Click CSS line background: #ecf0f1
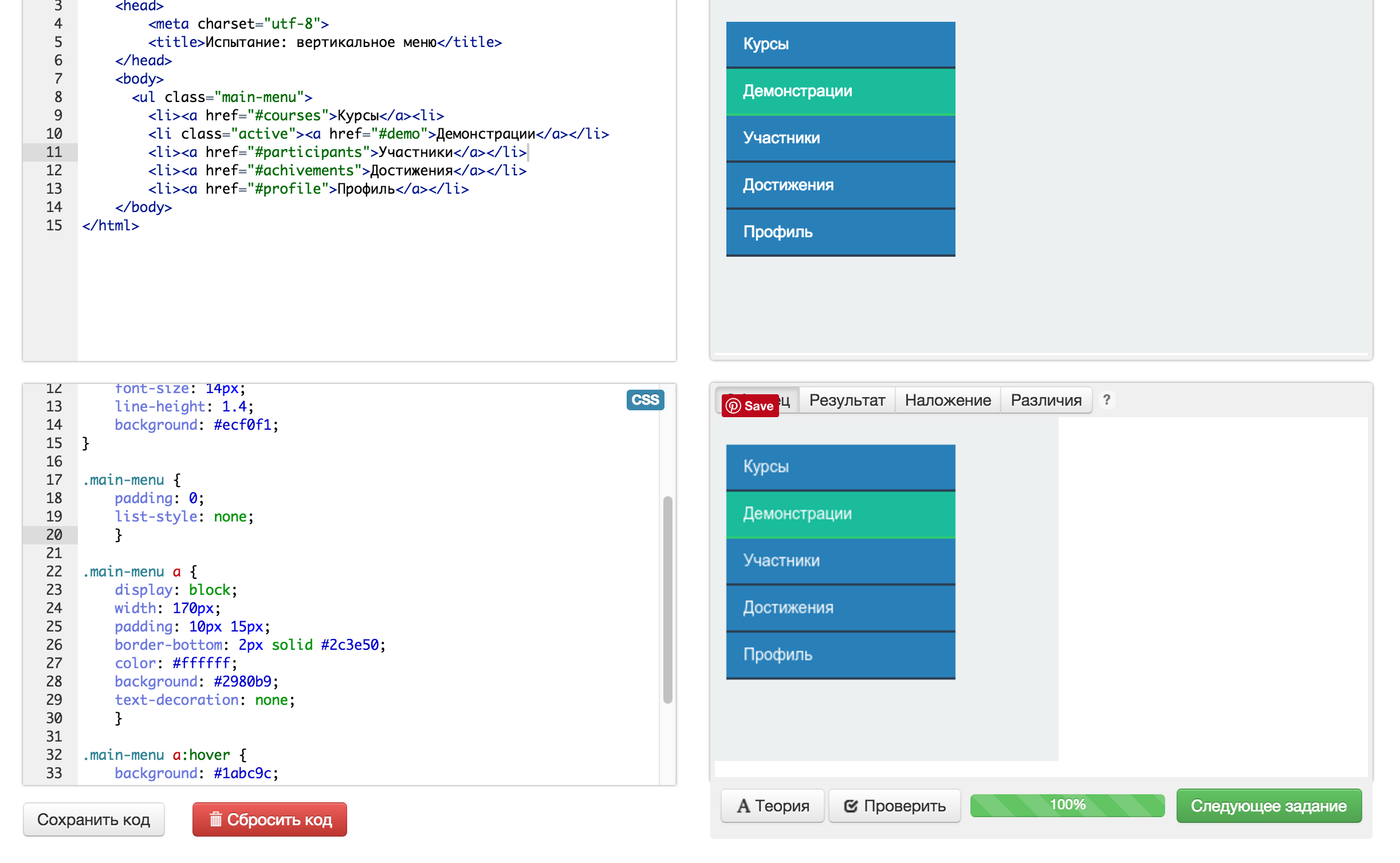The height and width of the screenshot is (863, 1400). [x=196, y=425]
